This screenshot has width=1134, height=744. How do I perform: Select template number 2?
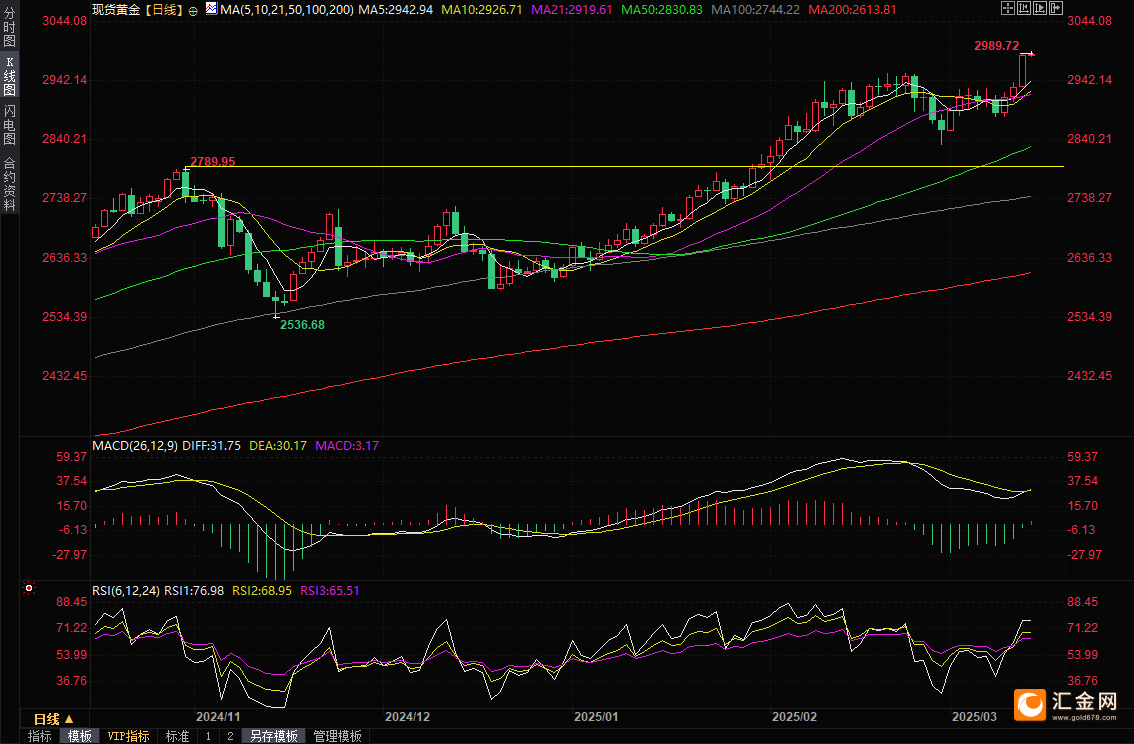click(x=230, y=736)
